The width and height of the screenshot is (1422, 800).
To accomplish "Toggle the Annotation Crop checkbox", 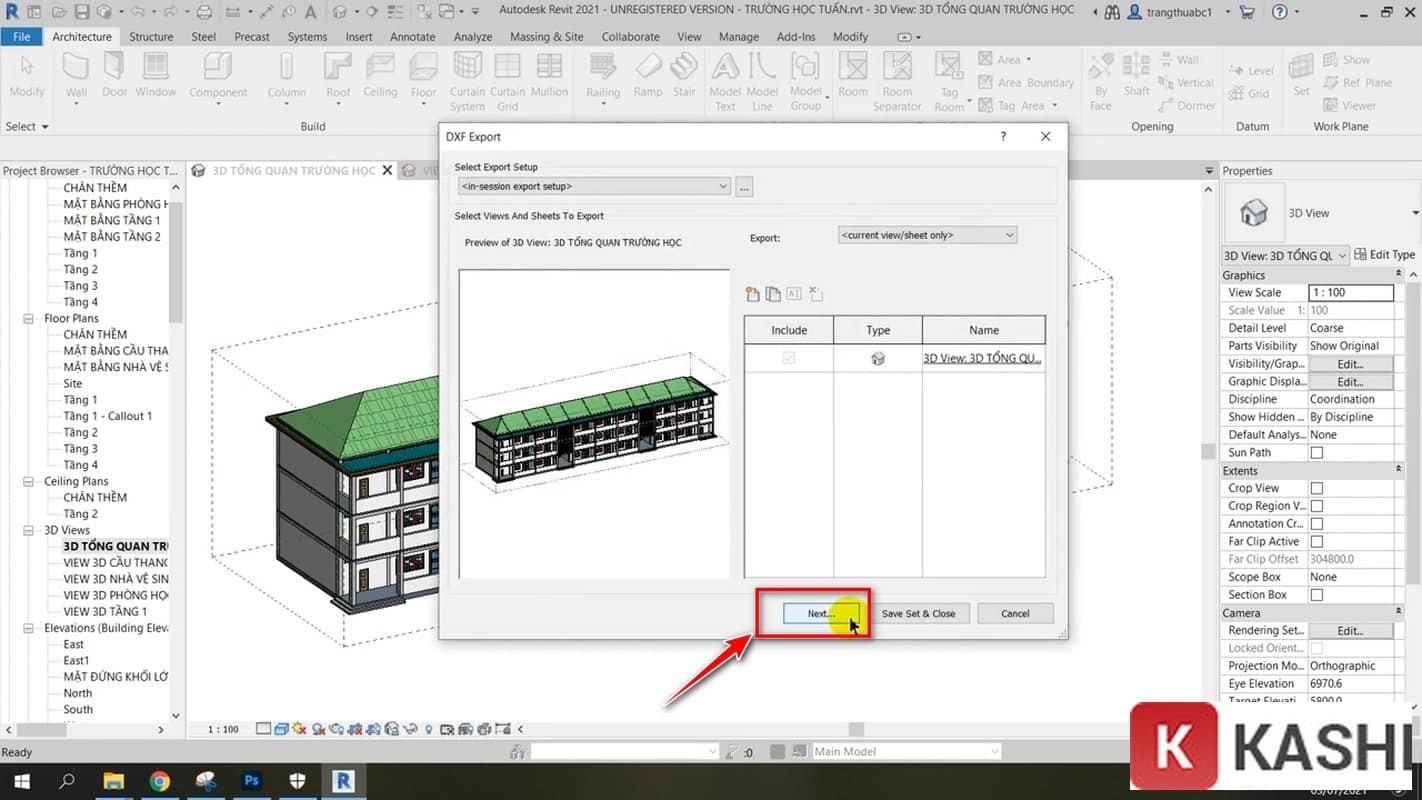I will (1317, 524).
